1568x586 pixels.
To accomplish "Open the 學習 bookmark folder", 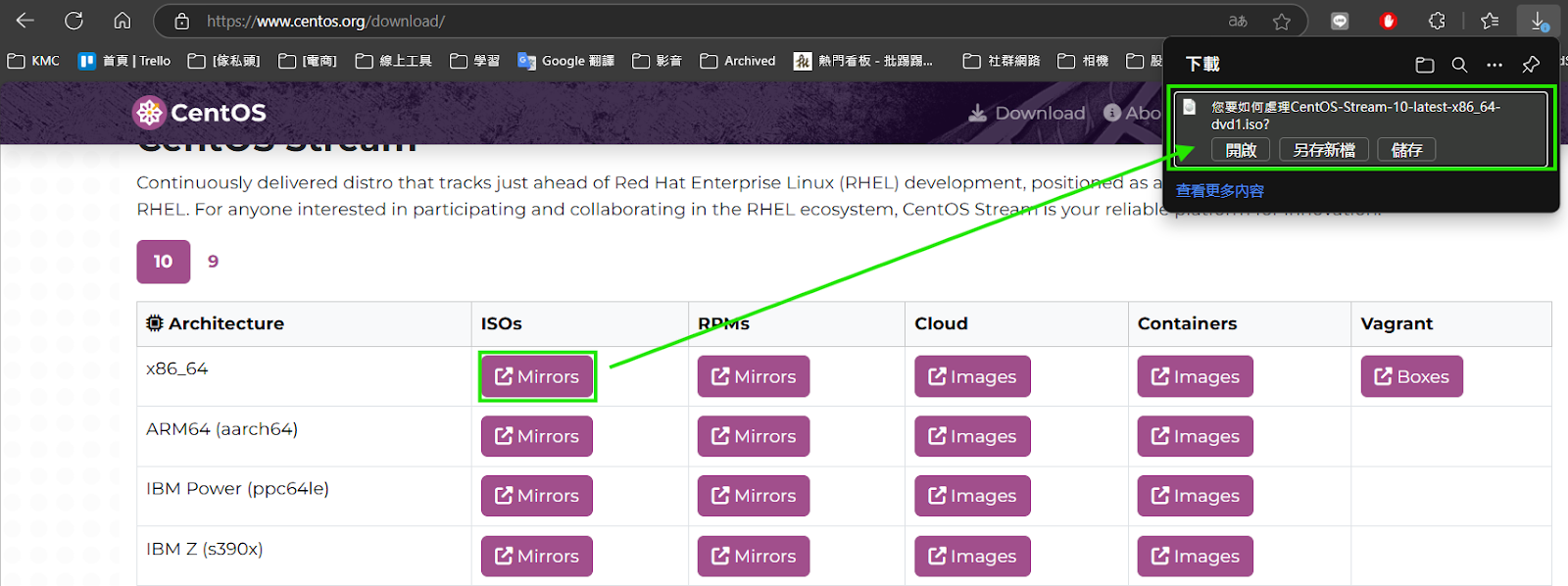I will point(475,61).
